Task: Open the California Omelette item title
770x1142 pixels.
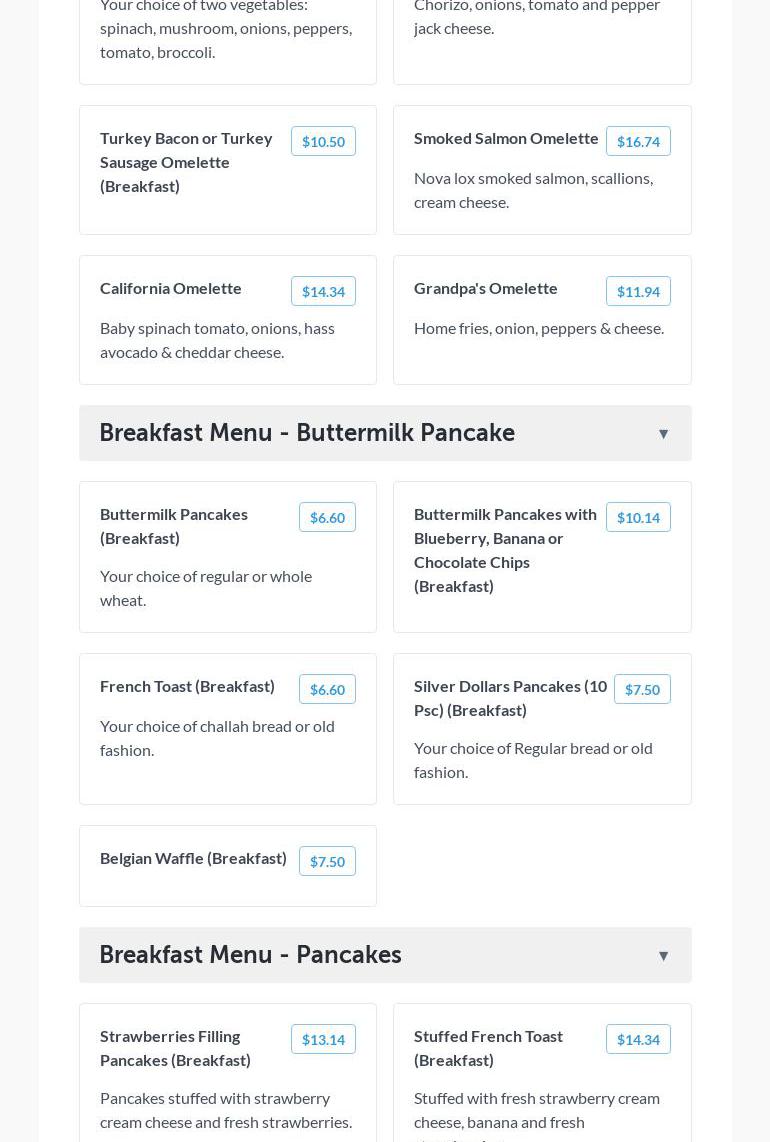Action: [171, 288]
